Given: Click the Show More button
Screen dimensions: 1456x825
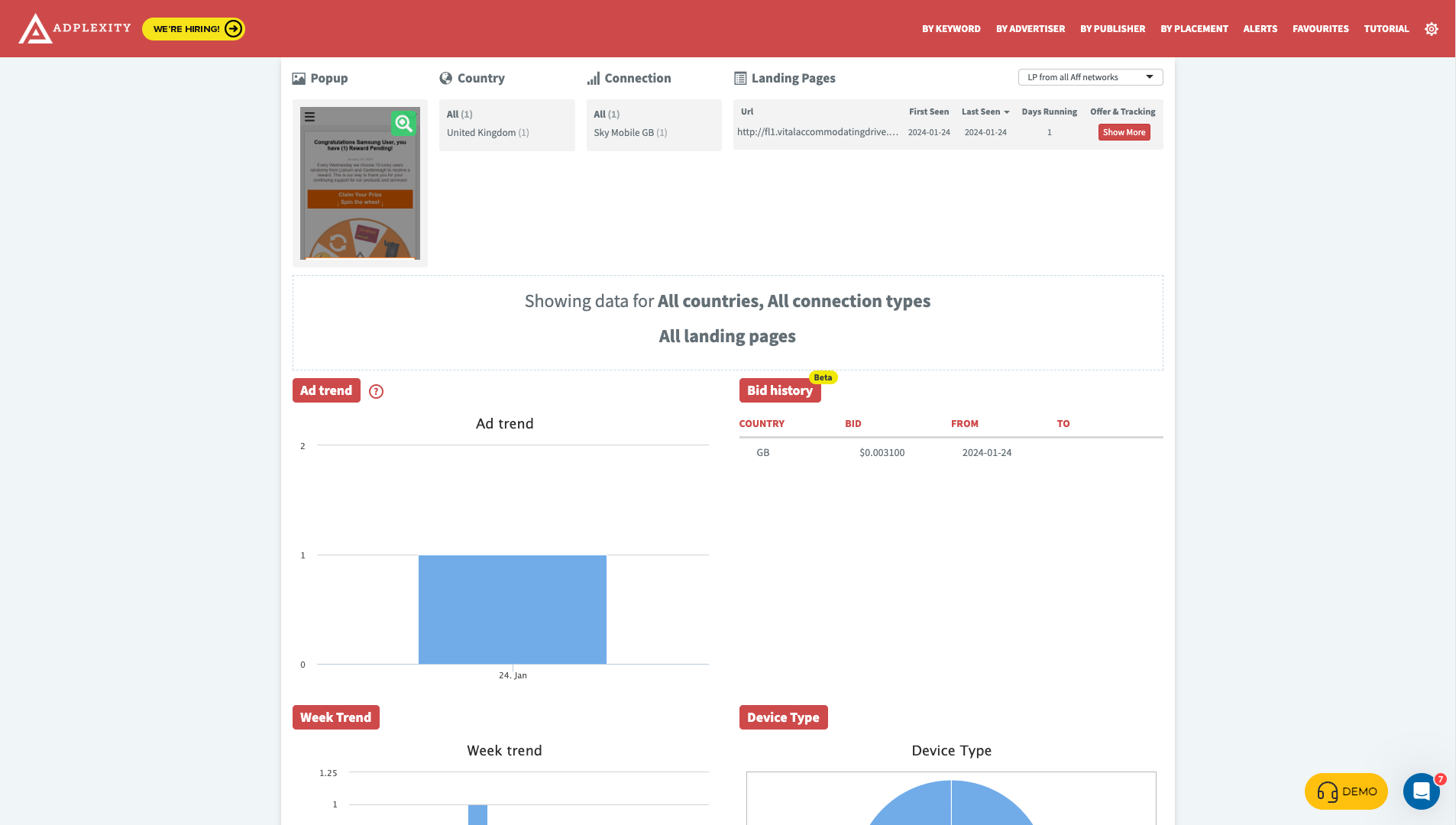Looking at the screenshot, I should [x=1124, y=132].
